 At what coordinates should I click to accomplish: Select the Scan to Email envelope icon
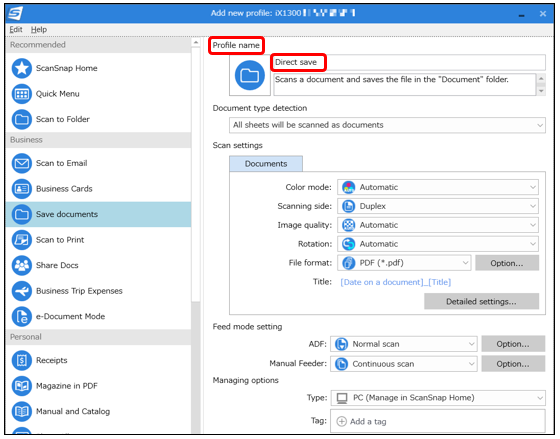click(22, 163)
